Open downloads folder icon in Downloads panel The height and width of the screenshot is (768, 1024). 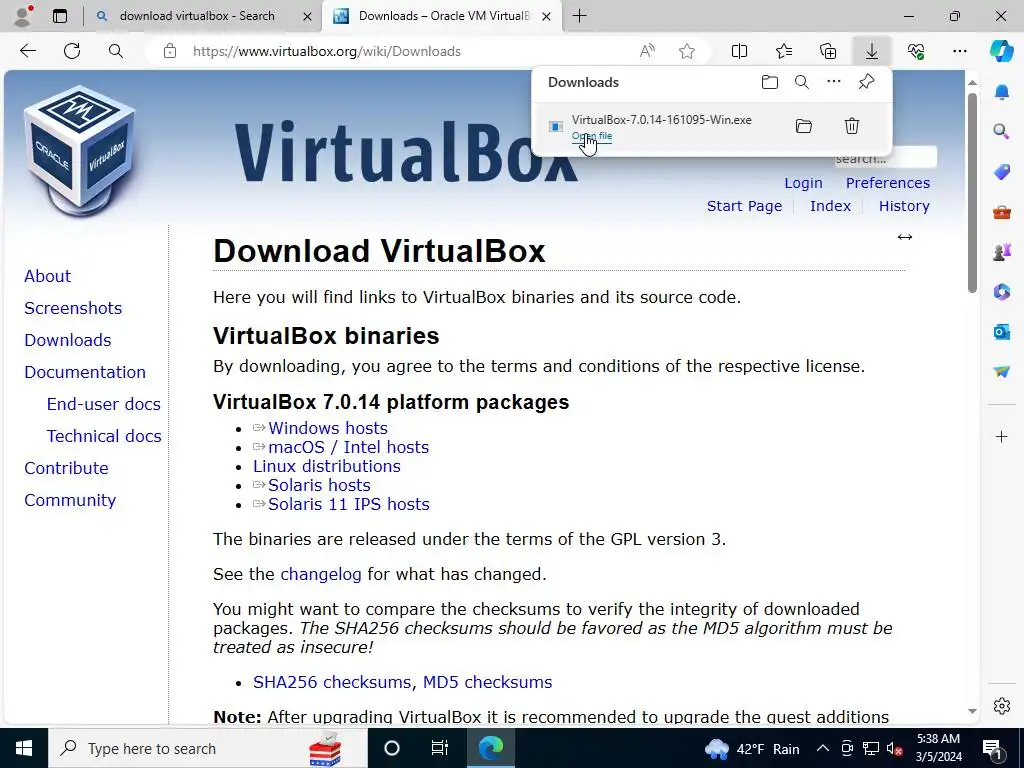(770, 82)
